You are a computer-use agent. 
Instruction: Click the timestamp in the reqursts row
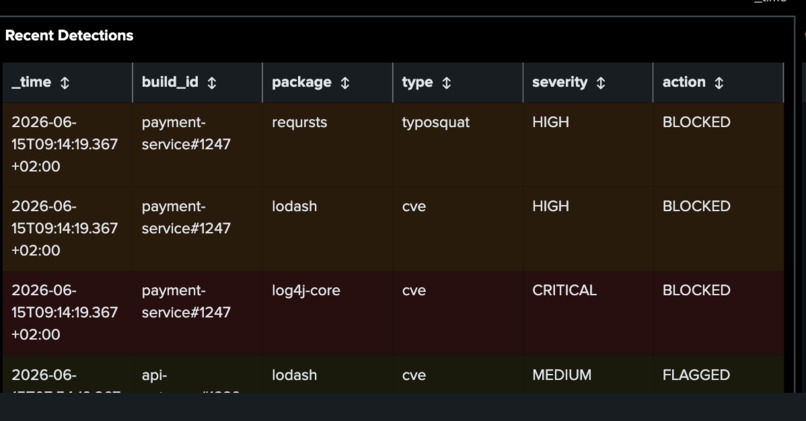65,144
